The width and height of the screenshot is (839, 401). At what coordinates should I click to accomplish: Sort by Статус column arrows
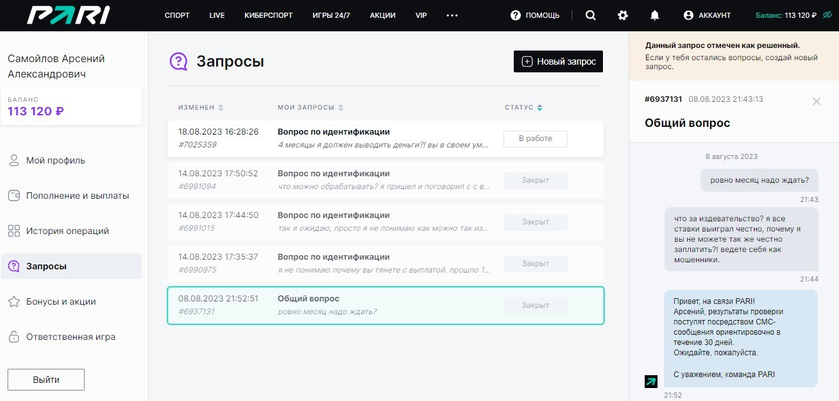pos(539,108)
